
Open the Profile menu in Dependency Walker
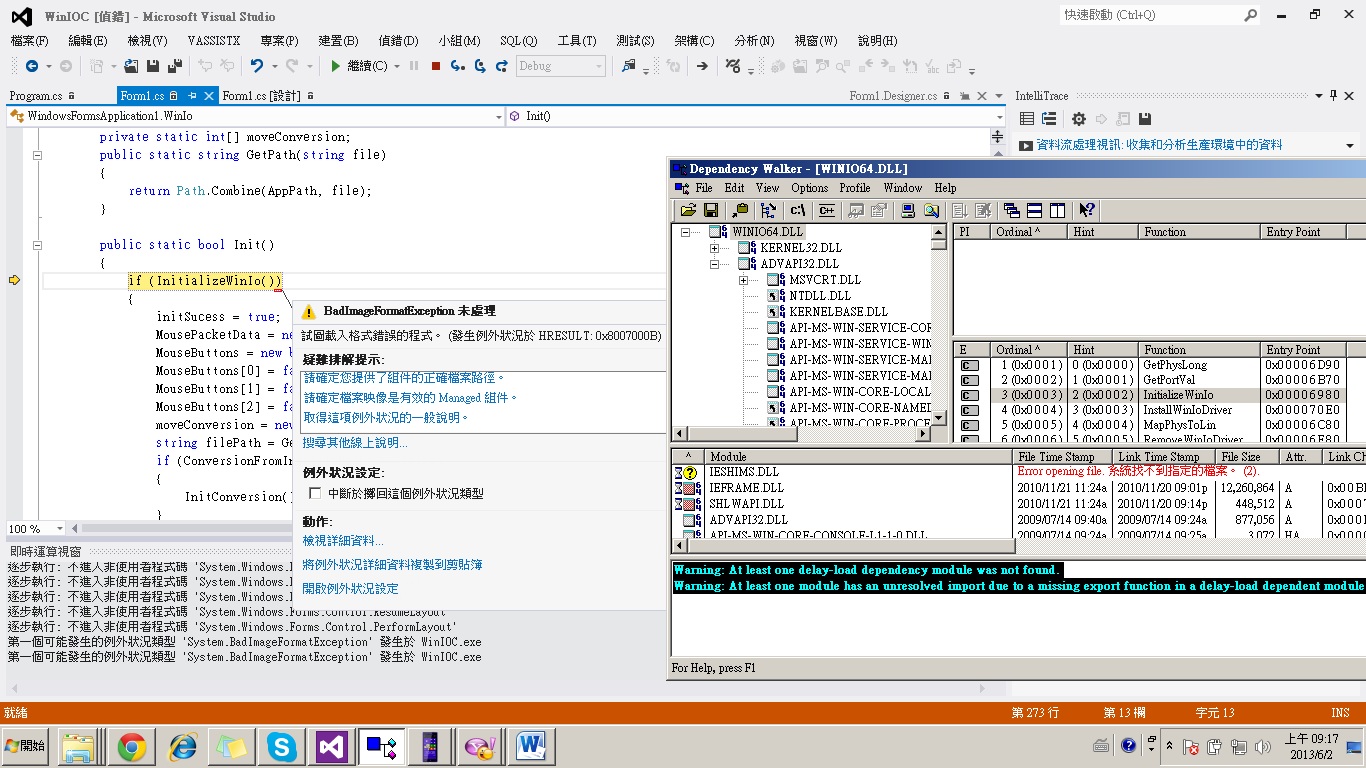pos(855,188)
